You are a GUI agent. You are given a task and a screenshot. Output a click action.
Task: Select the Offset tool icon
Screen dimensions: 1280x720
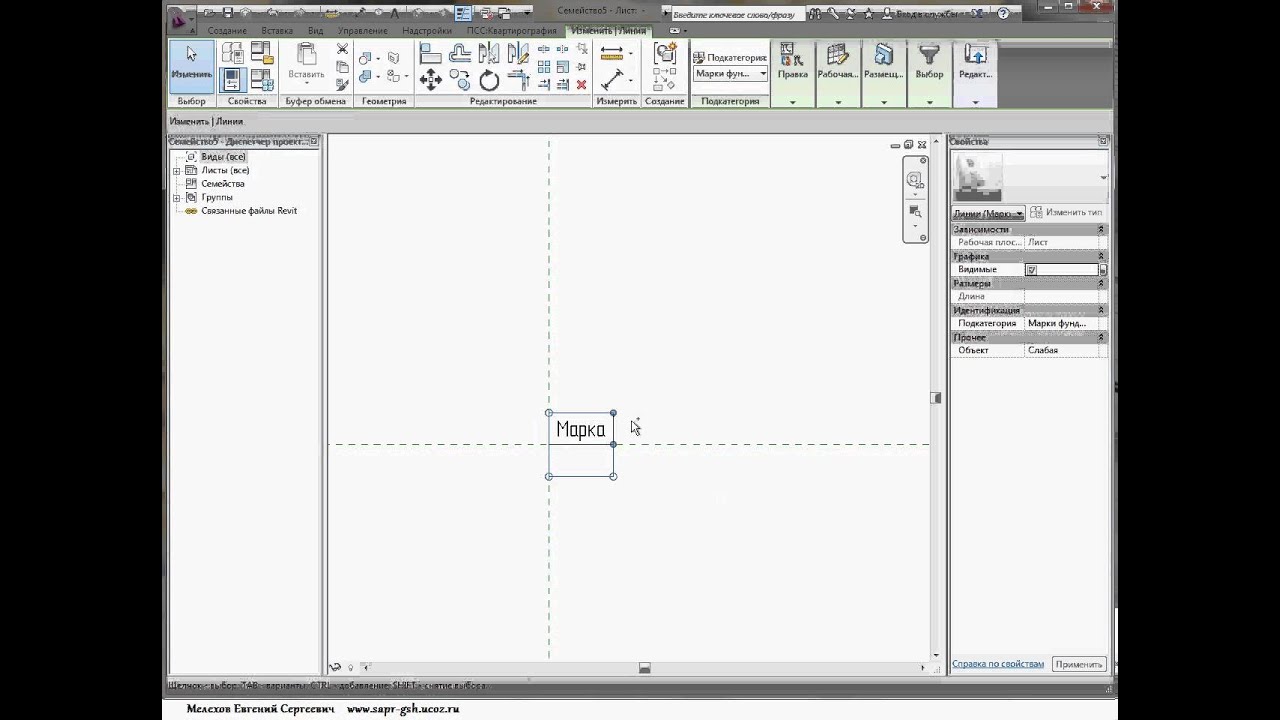460,54
